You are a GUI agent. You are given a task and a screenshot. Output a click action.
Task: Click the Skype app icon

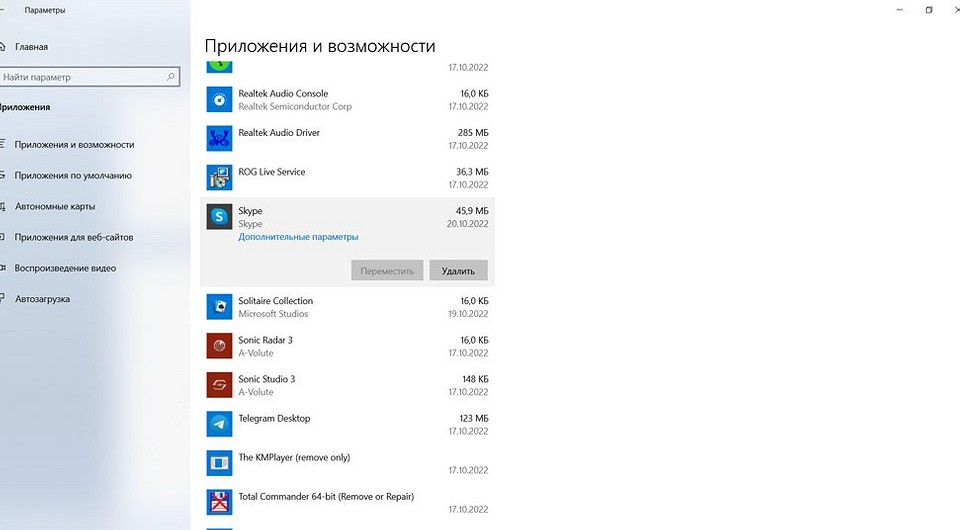219,217
